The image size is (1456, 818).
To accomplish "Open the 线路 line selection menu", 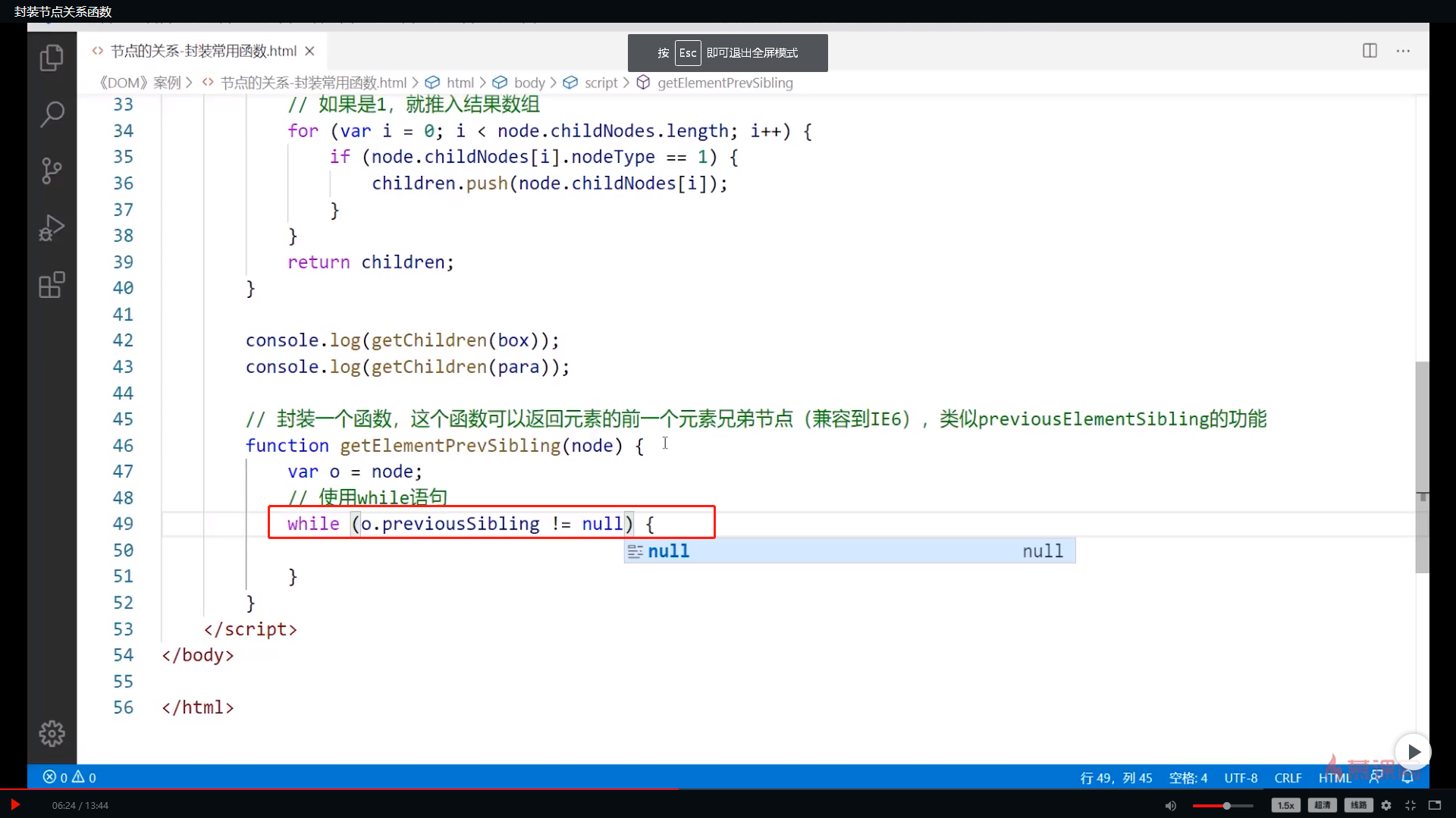I will pyautogui.click(x=1358, y=805).
